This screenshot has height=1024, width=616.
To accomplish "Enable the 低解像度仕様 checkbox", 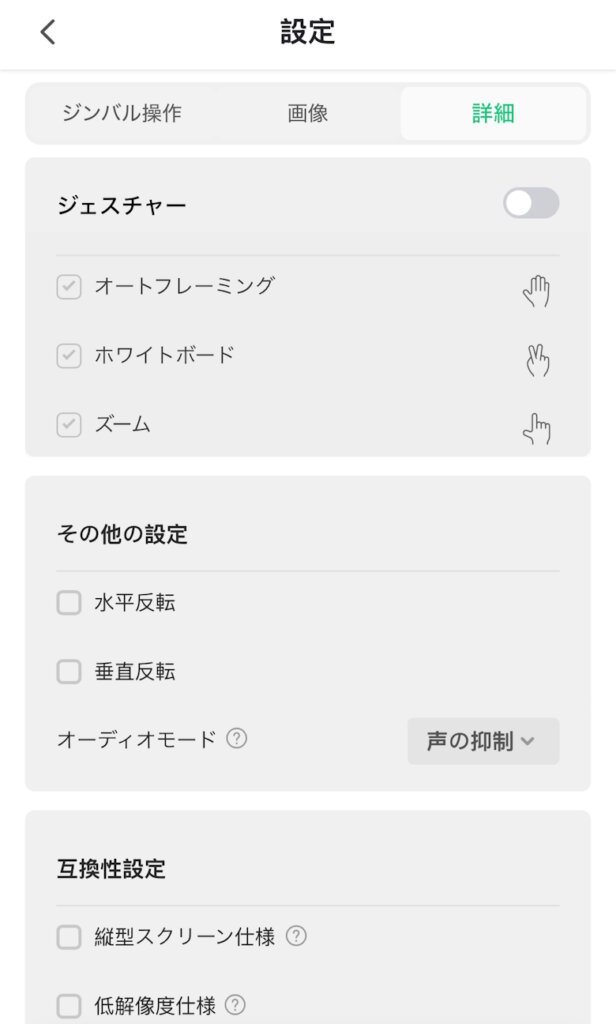I will click(68, 1005).
